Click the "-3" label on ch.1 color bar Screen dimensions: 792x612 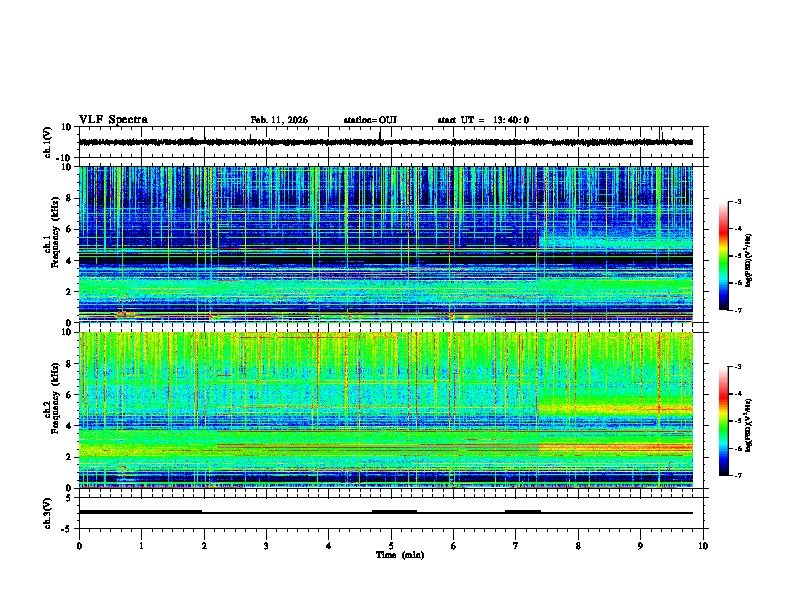click(737, 201)
